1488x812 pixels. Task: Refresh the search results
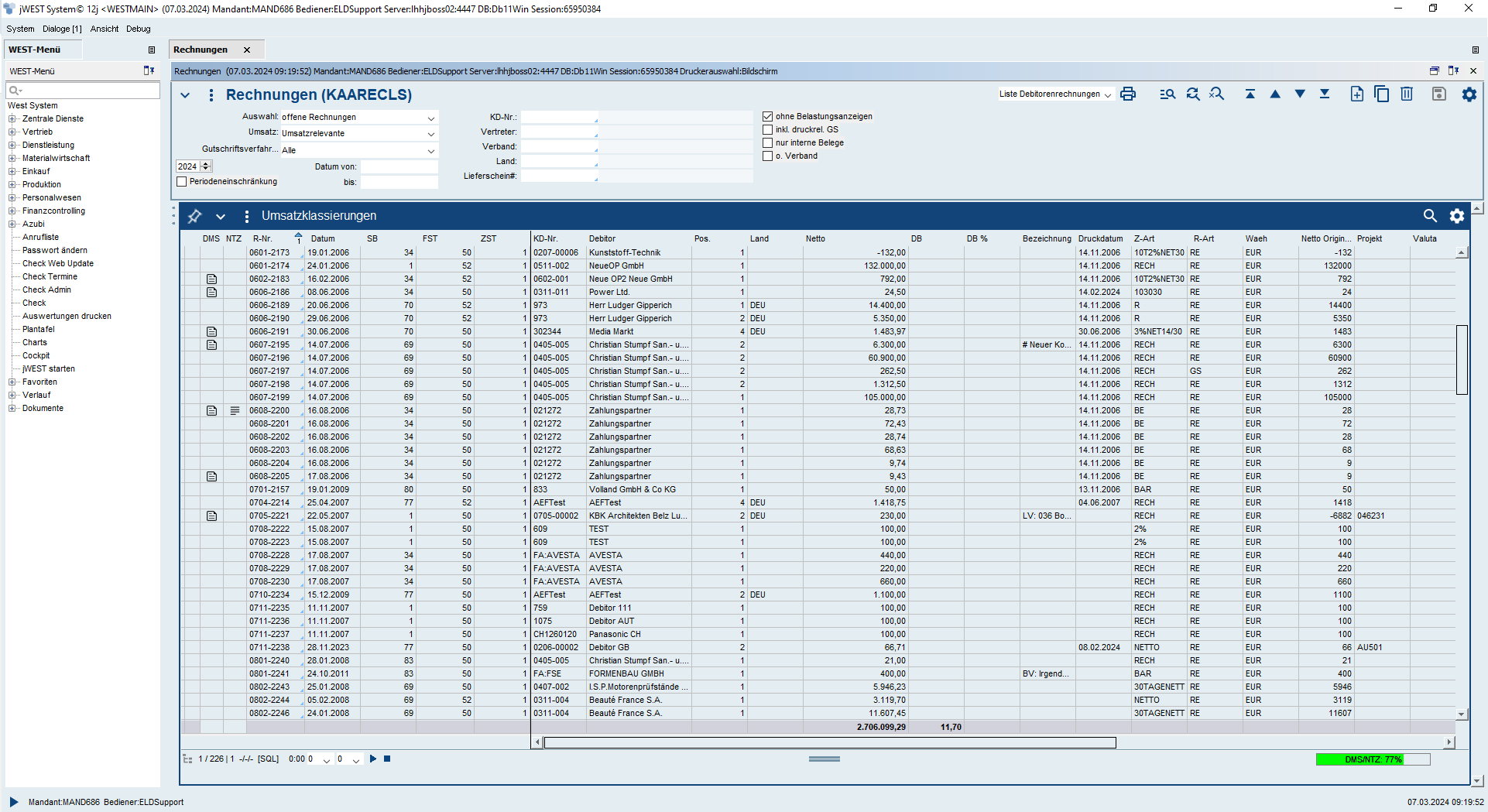1193,94
